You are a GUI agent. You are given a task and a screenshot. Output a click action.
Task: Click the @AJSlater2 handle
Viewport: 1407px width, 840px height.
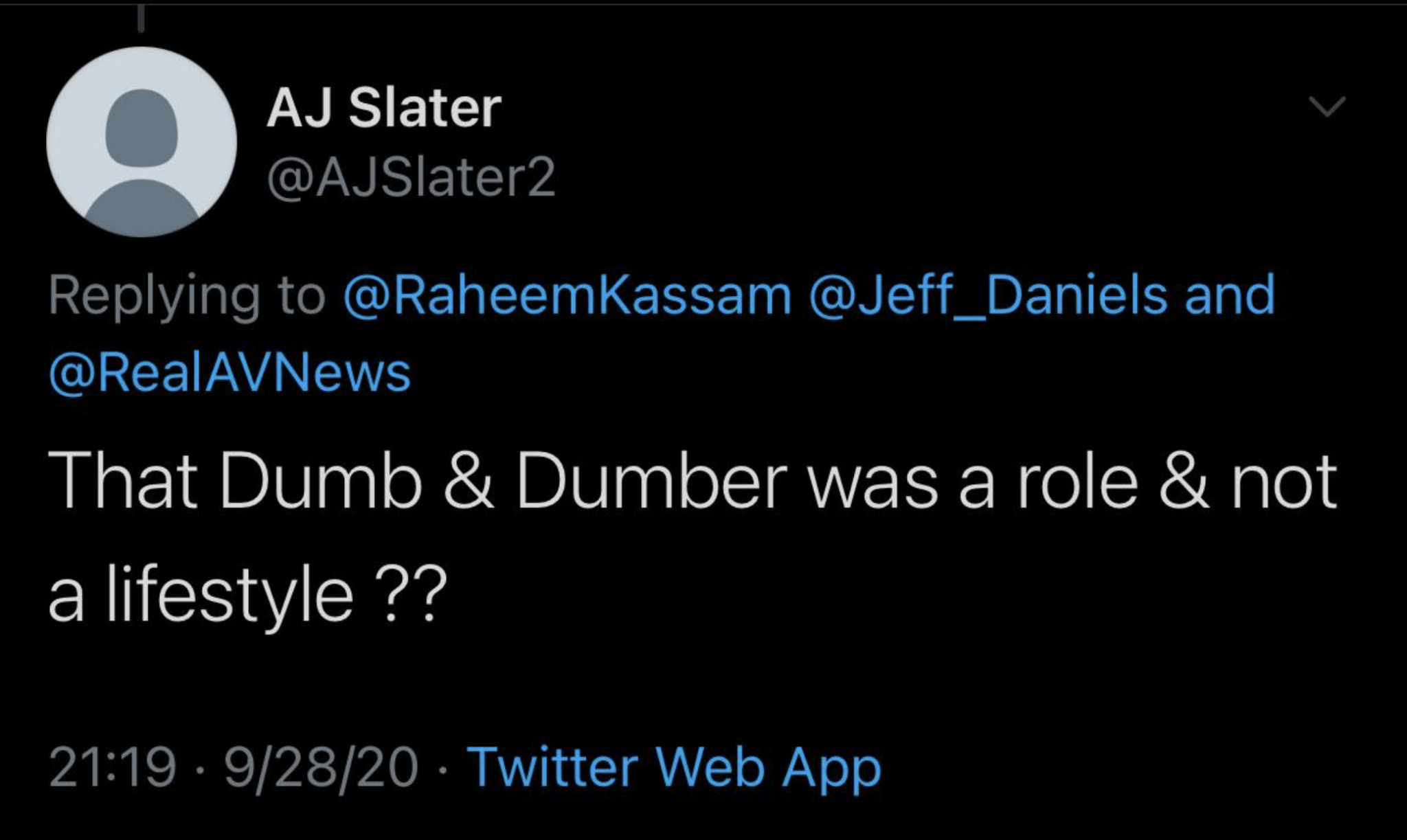pos(411,178)
